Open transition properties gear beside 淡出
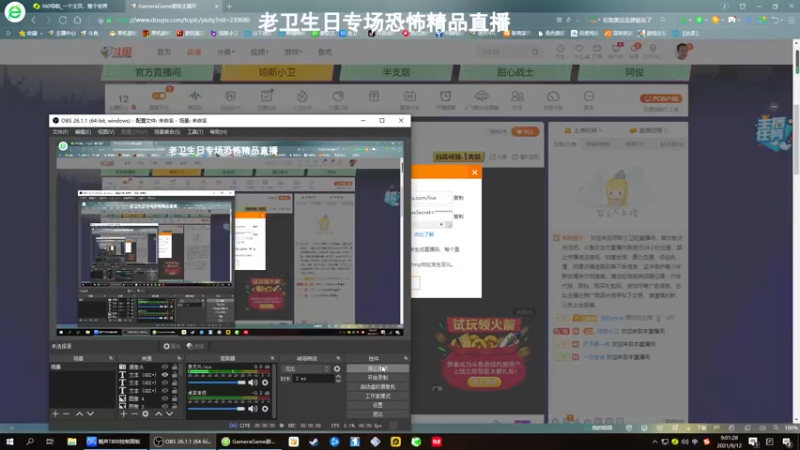This screenshot has width=800, height=450. pyautogui.click(x=337, y=369)
